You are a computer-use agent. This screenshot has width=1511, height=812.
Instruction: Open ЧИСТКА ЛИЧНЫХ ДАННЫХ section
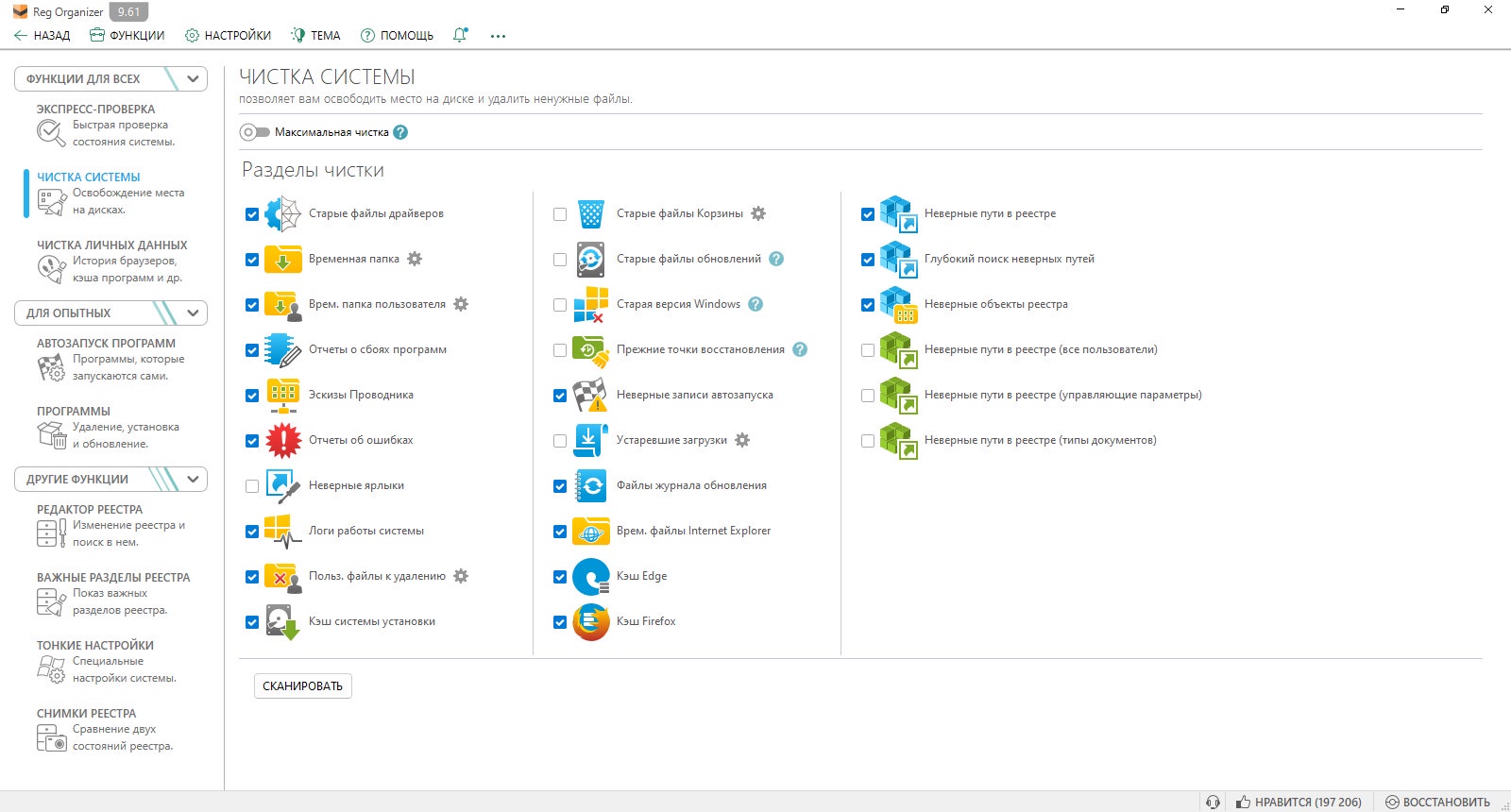click(111, 262)
